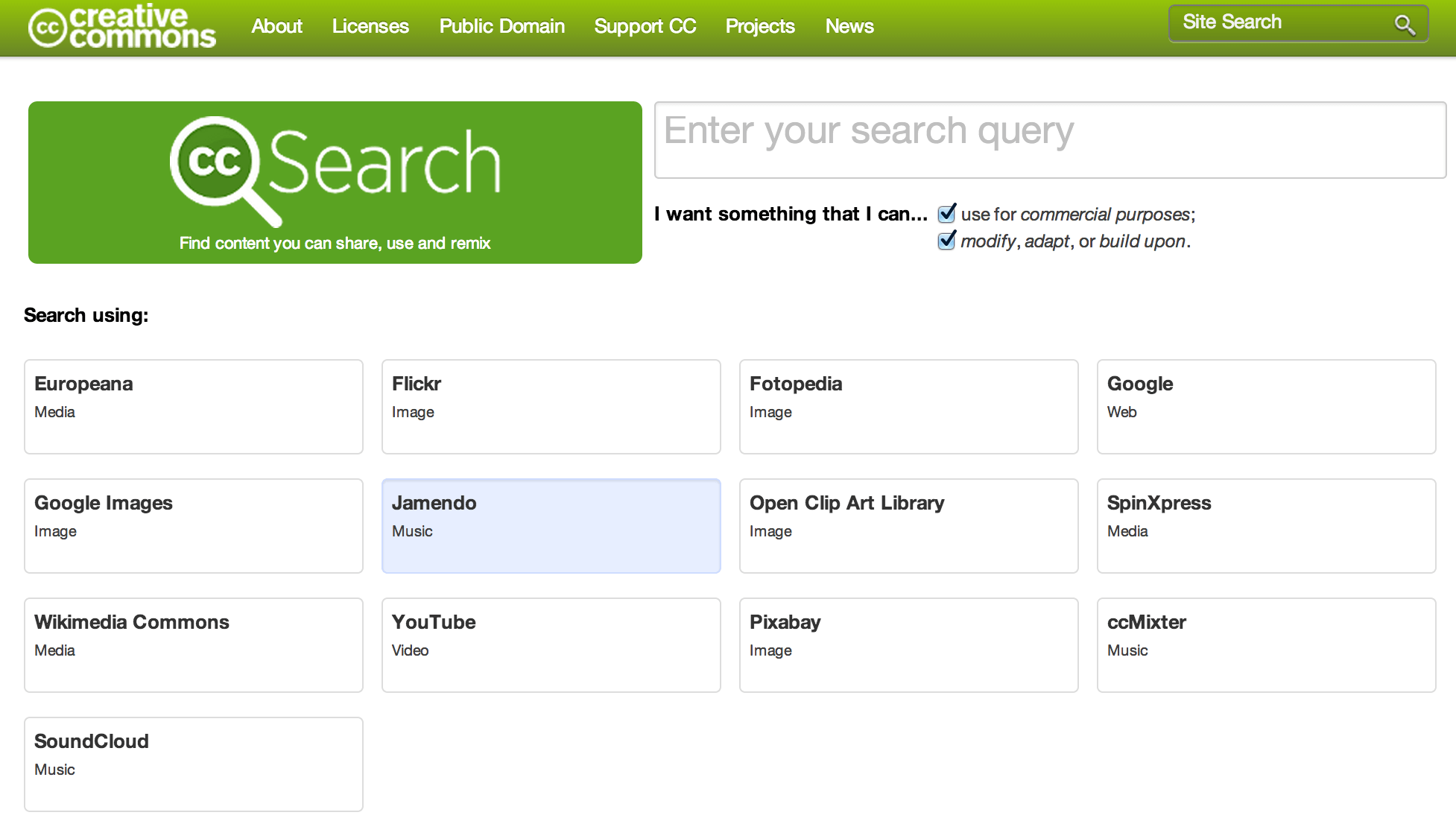The width and height of the screenshot is (1456, 824).
Task: Click the site search magnifier icon
Action: point(1405,25)
